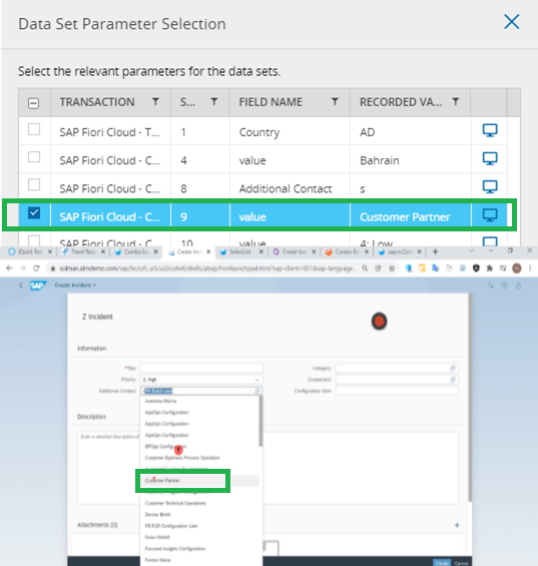Choose Customer Technical Operations from contact list

pyautogui.click(x=200, y=503)
